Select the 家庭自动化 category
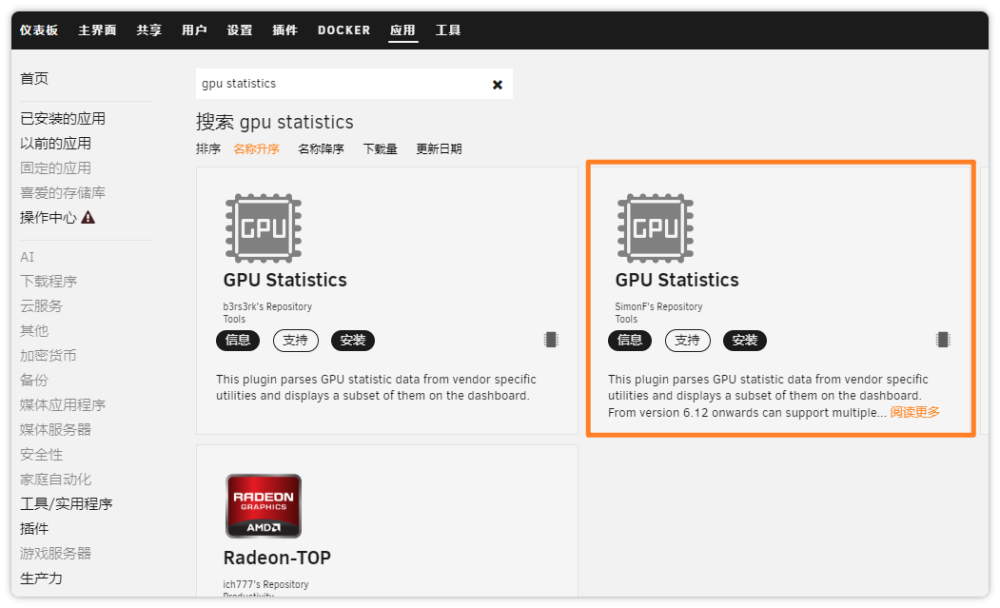The height and width of the screenshot is (608, 1000). [x=55, y=479]
